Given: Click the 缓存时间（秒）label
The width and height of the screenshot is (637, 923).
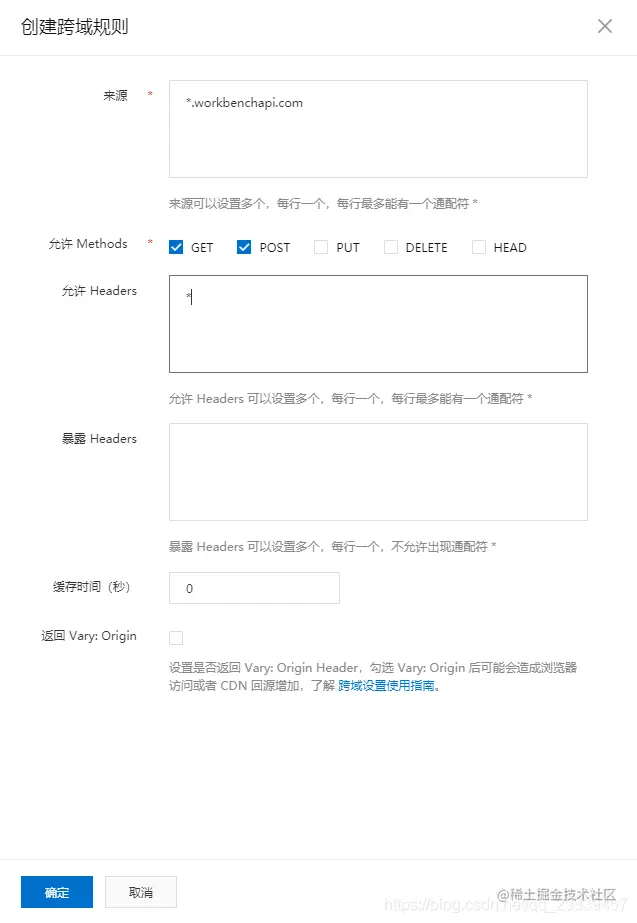Looking at the screenshot, I should (91, 587).
